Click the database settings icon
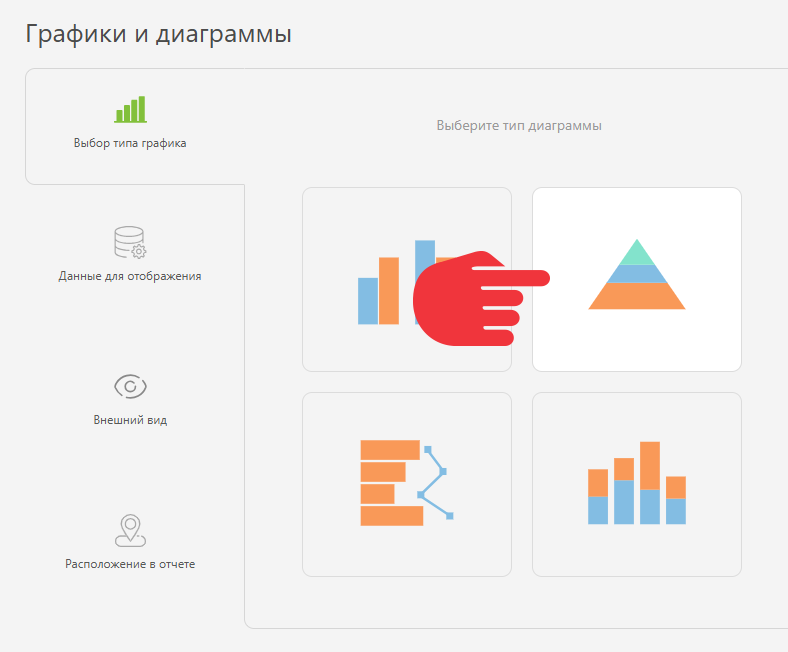The width and height of the screenshot is (788, 652). click(130, 242)
